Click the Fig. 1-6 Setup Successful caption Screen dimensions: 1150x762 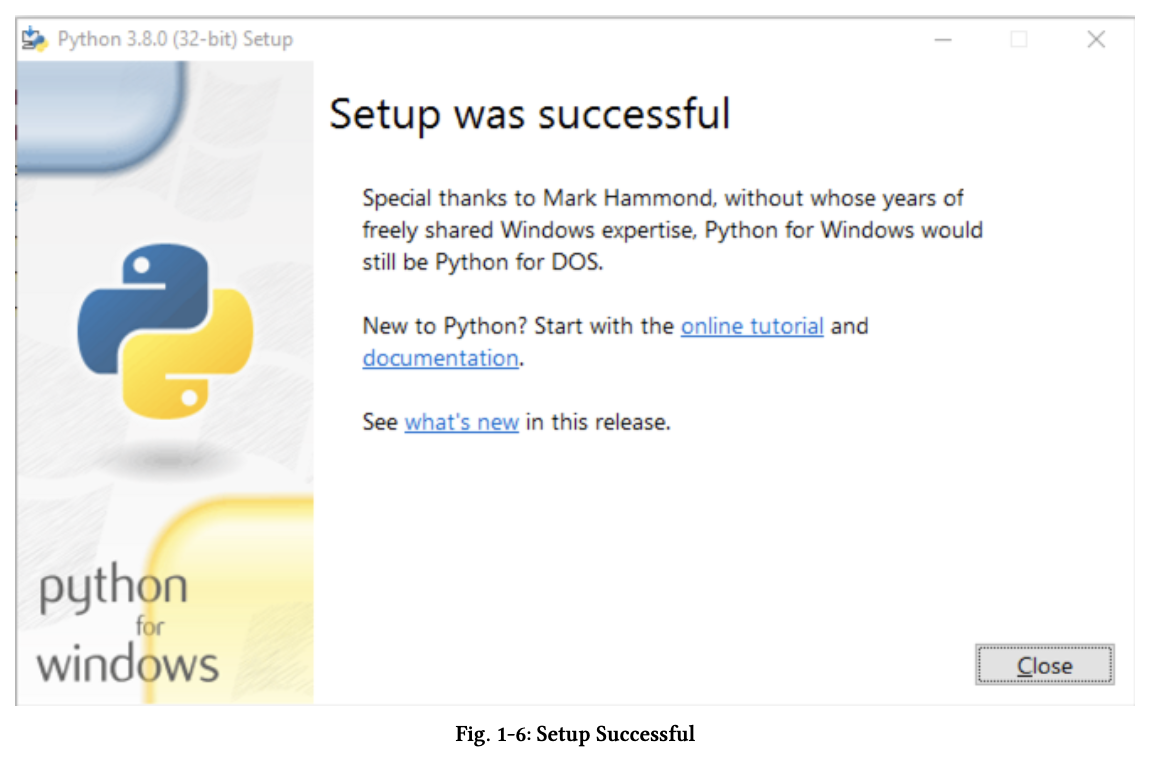(x=574, y=734)
